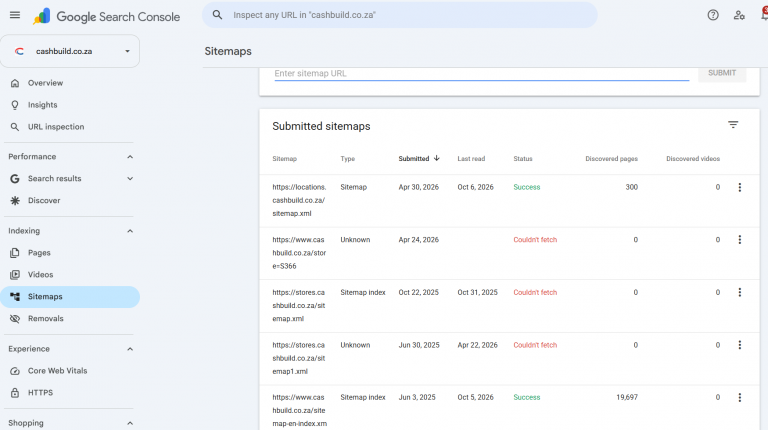
Task: Click the Status column header
Action: click(x=523, y=159)
